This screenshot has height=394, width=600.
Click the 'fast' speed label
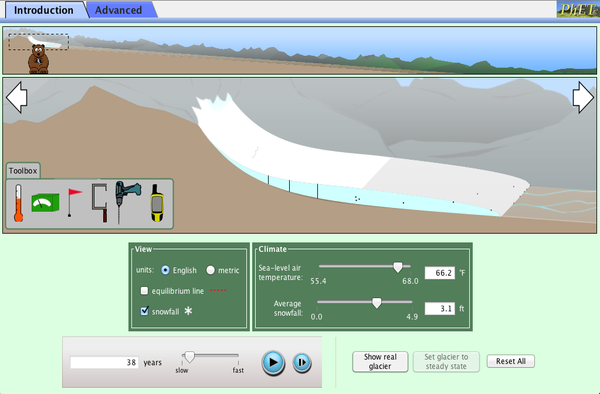coord(238,370)
